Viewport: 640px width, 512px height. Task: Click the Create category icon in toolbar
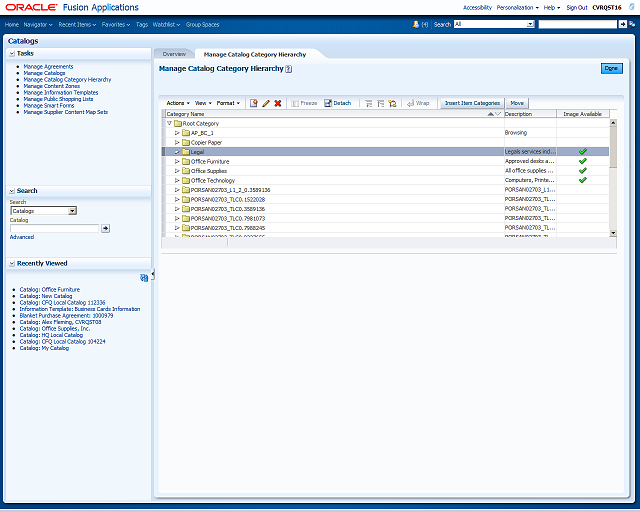253,103
